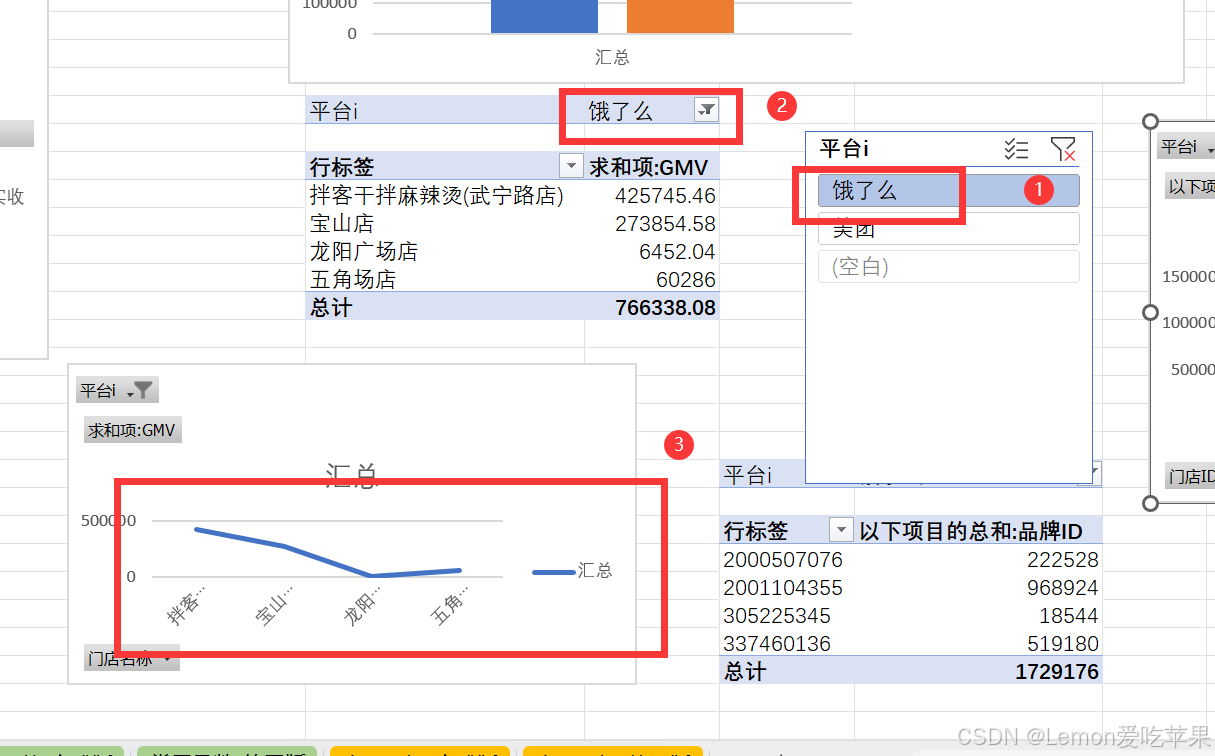Click the 宝山… category label on chart axis

click(x=276, y=606)
